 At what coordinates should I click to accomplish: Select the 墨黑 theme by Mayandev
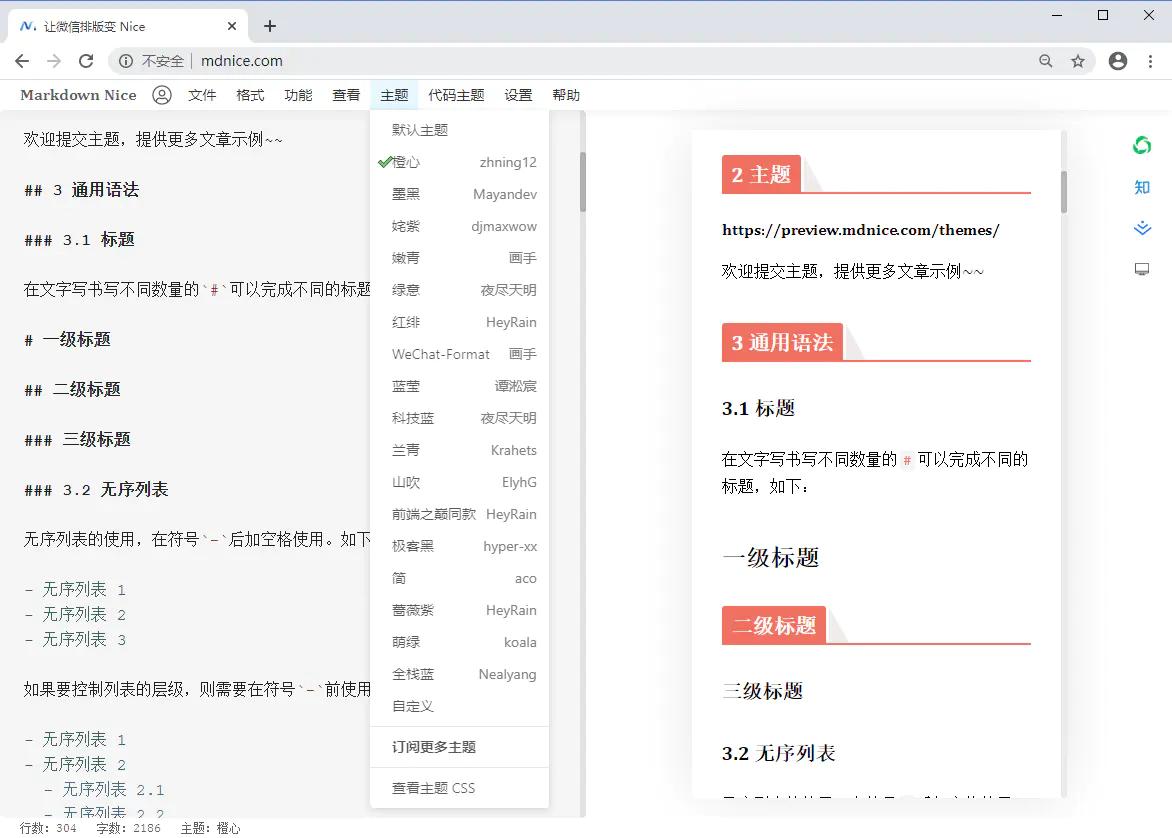460,193
